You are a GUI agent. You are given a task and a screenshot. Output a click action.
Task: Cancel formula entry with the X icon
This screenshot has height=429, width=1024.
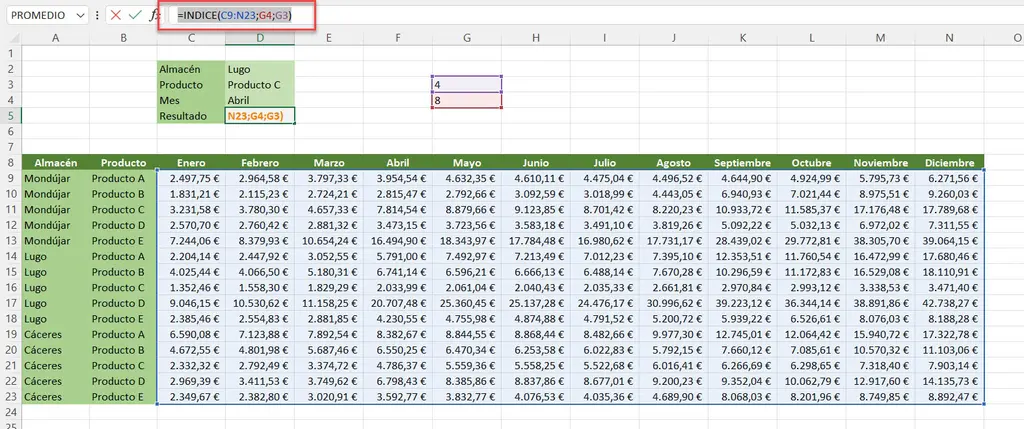(x=116, y=15)
